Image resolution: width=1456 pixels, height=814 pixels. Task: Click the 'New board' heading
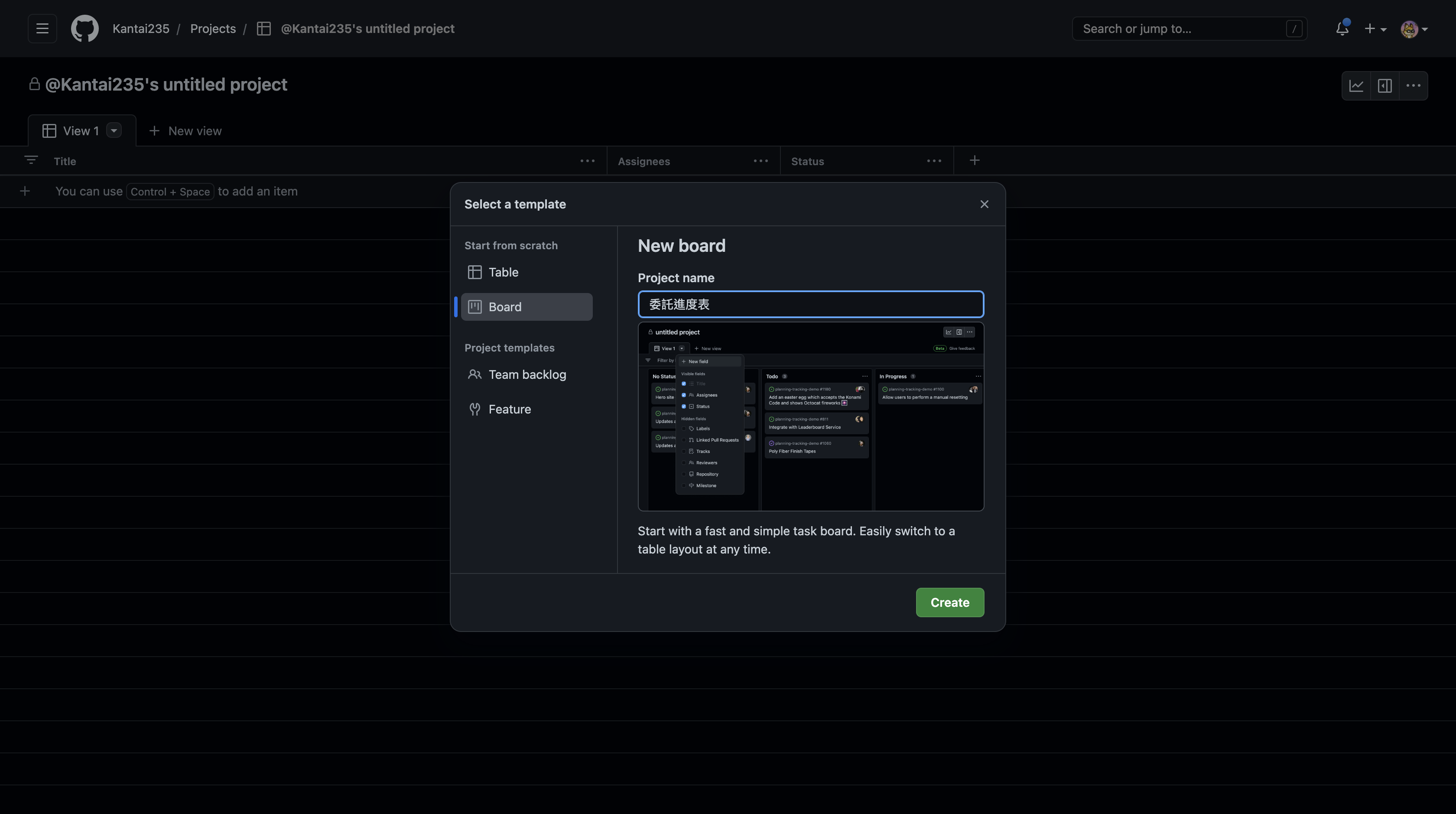point(682,245)
